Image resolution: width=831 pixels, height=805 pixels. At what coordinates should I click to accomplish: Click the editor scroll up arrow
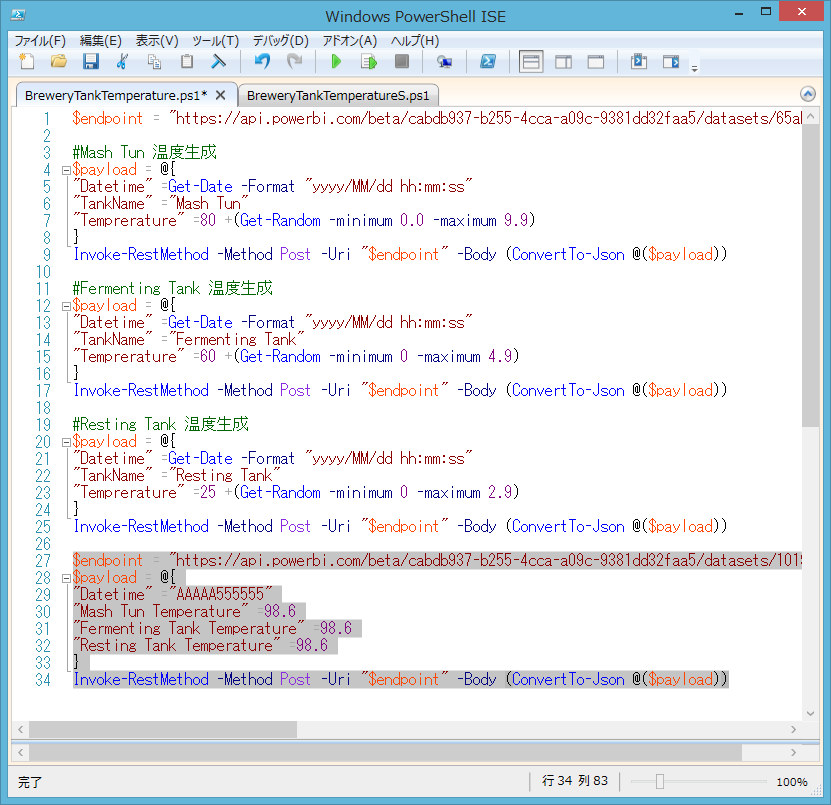(810, 116)
